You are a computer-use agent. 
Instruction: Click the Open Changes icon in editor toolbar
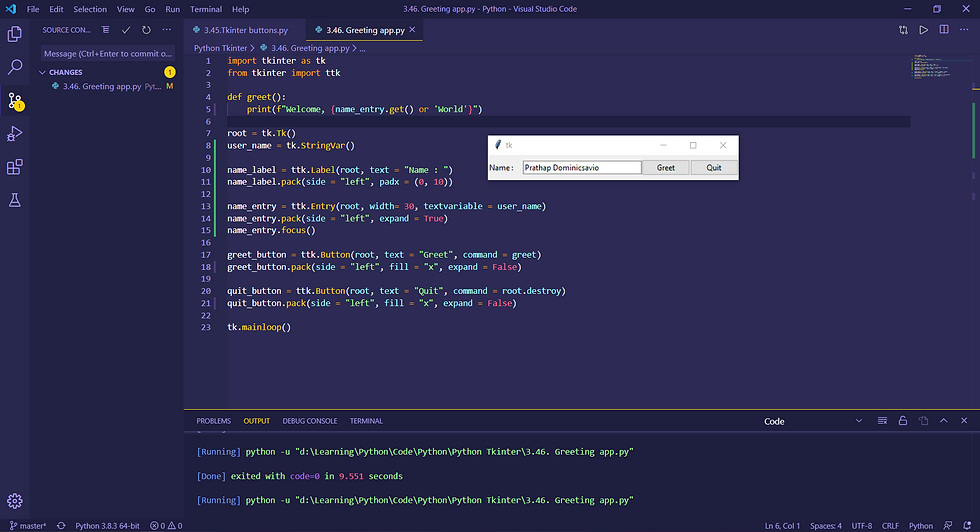903,30
